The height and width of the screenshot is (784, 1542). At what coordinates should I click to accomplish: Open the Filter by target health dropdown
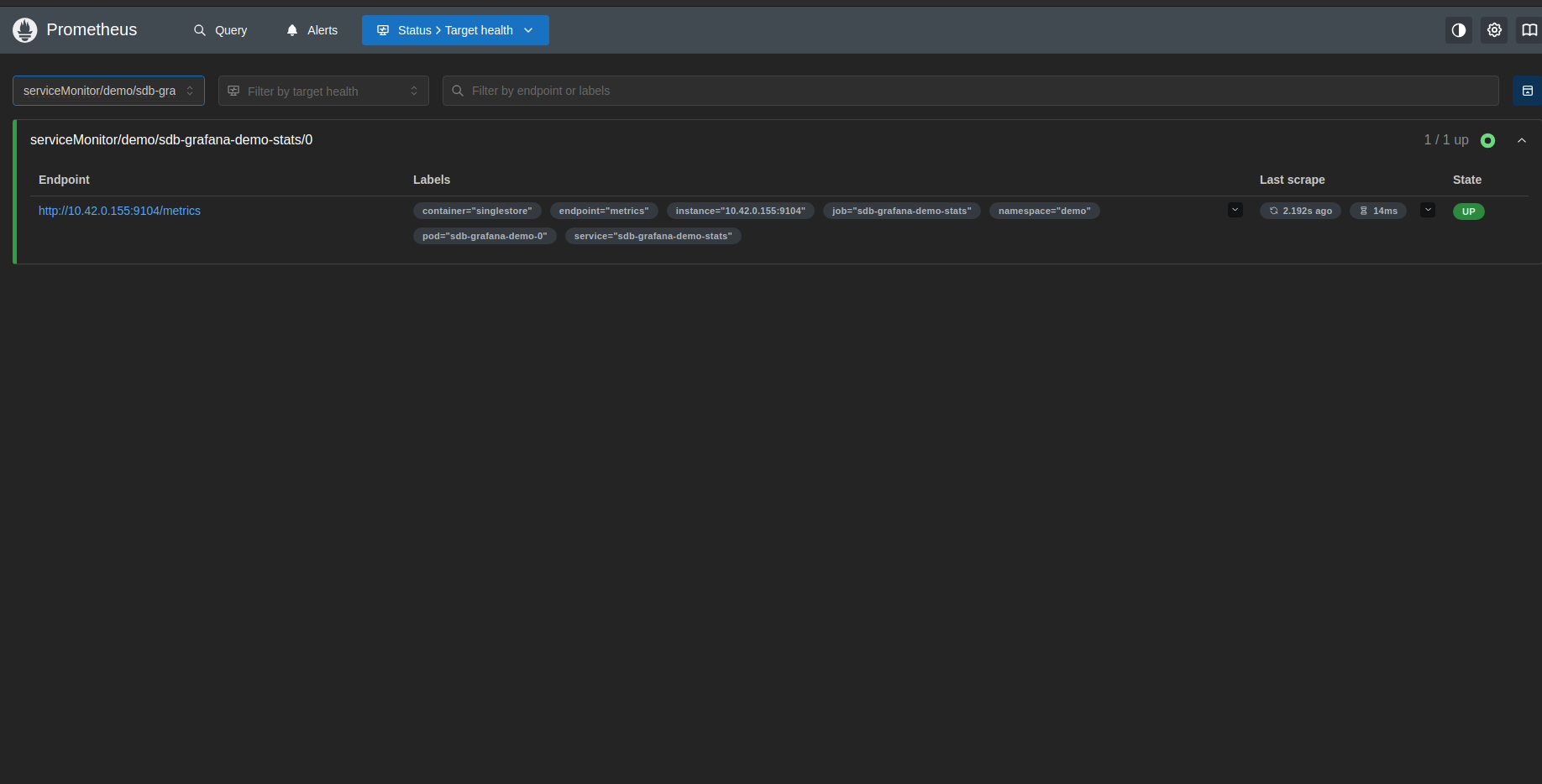[323, 91]
